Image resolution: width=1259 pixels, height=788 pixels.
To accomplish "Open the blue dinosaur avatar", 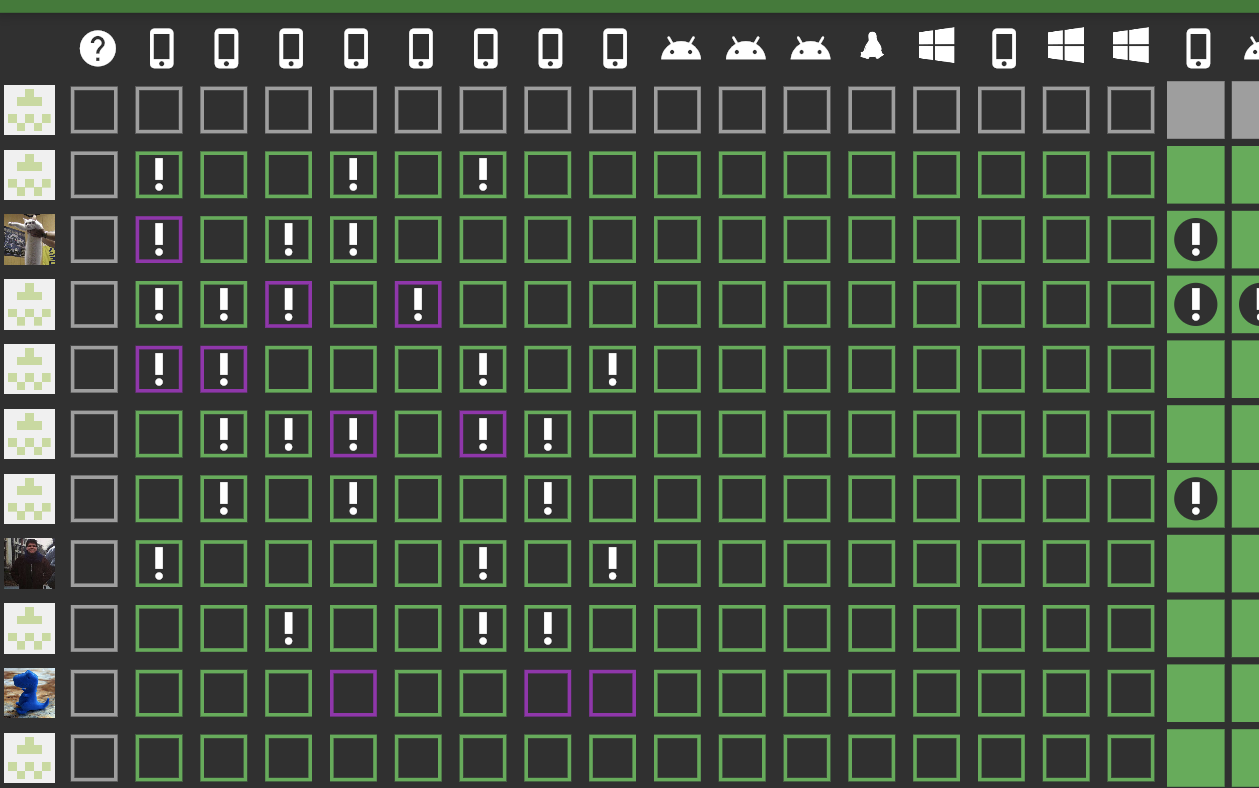I will click(x=29, y=693).
